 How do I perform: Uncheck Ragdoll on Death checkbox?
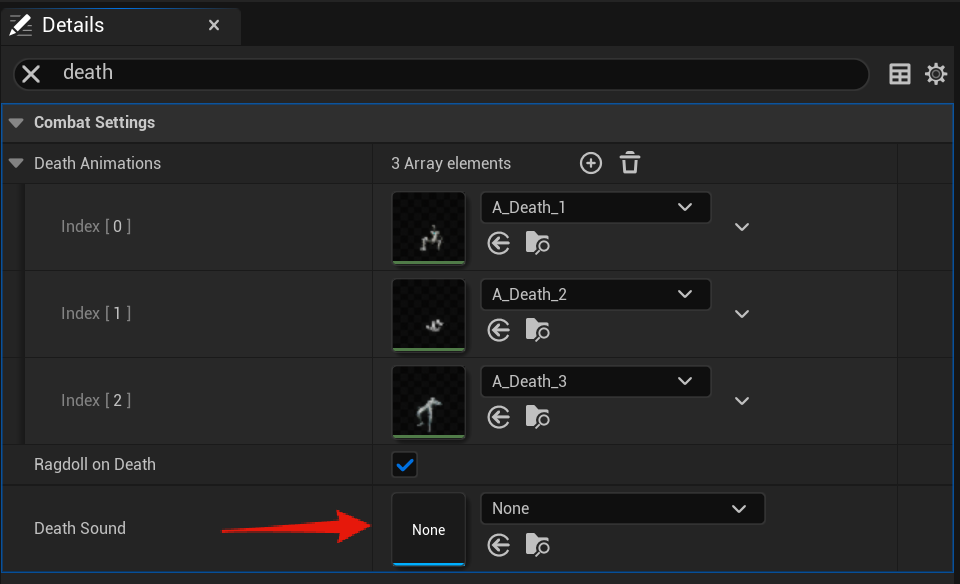405,465
